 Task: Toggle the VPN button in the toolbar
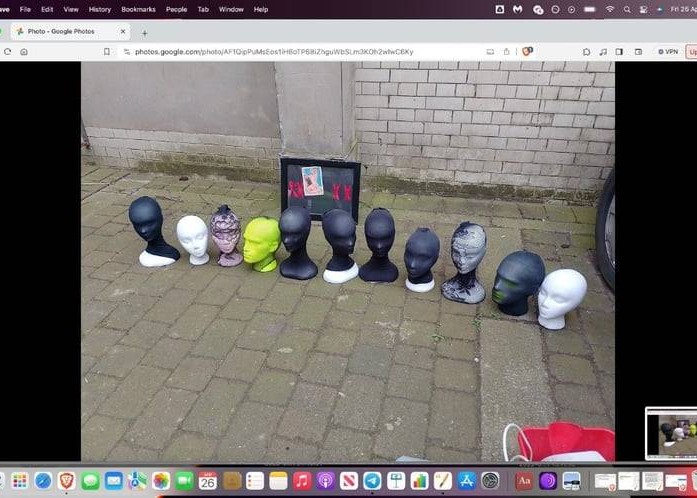tap(667, 51)
